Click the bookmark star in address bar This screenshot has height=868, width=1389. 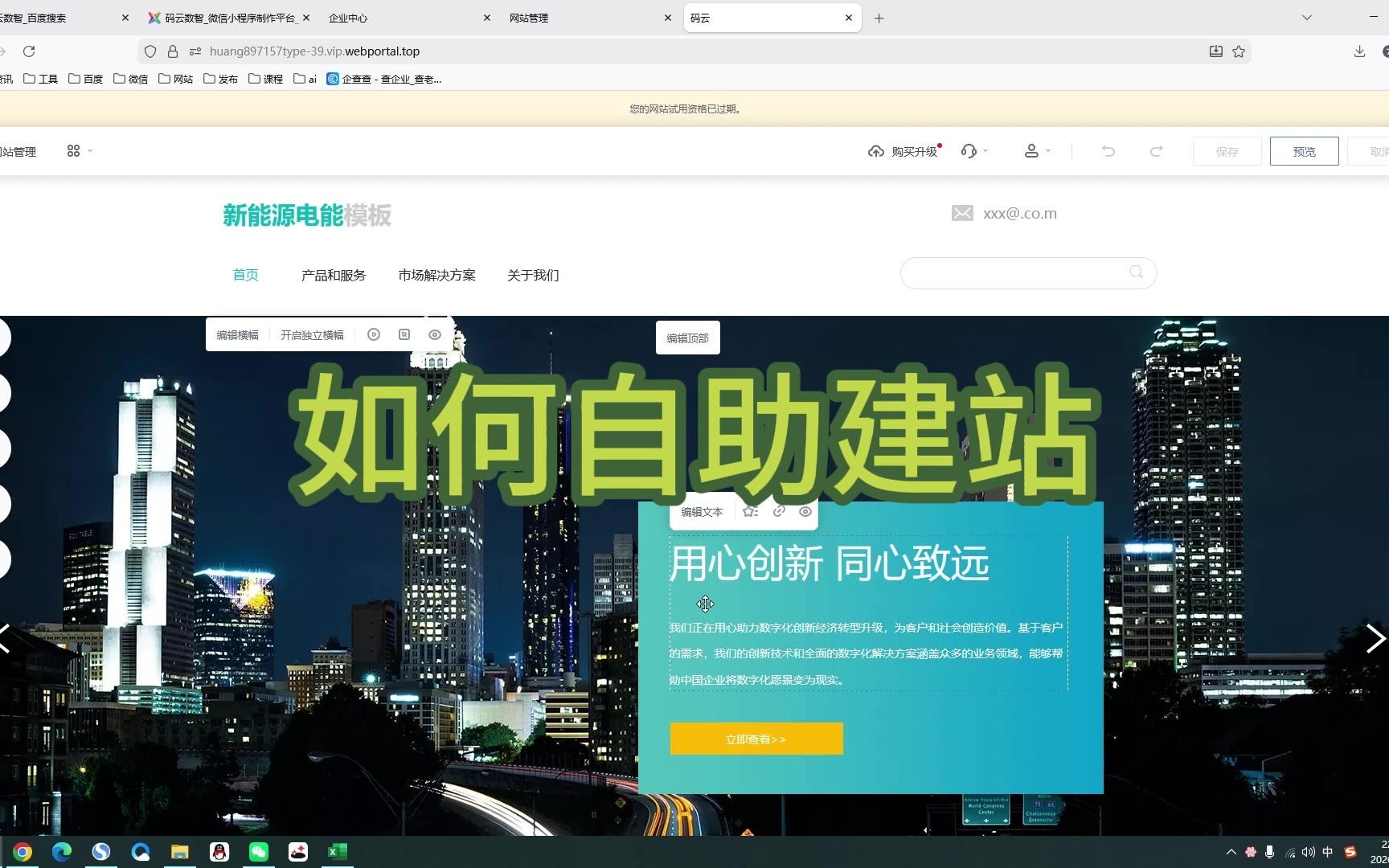[x=1239, y=51]
